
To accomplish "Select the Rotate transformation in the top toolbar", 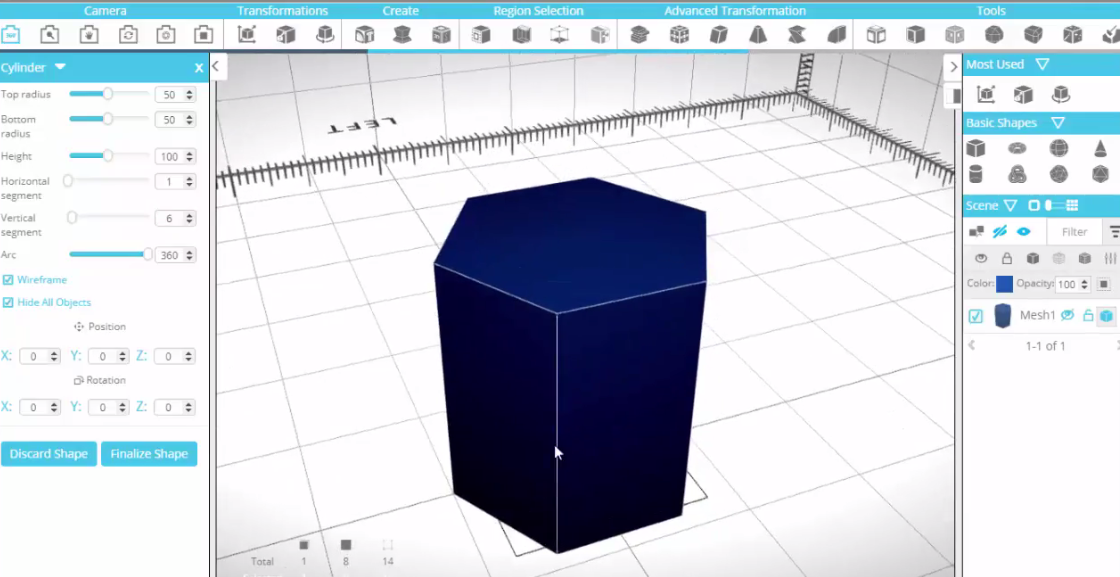I will pos(325,34).
